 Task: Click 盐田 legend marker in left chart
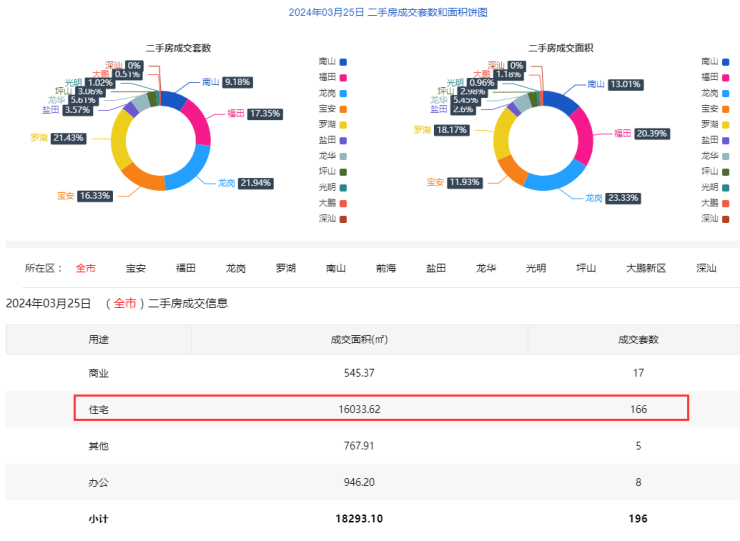click(x=345, y=140)
